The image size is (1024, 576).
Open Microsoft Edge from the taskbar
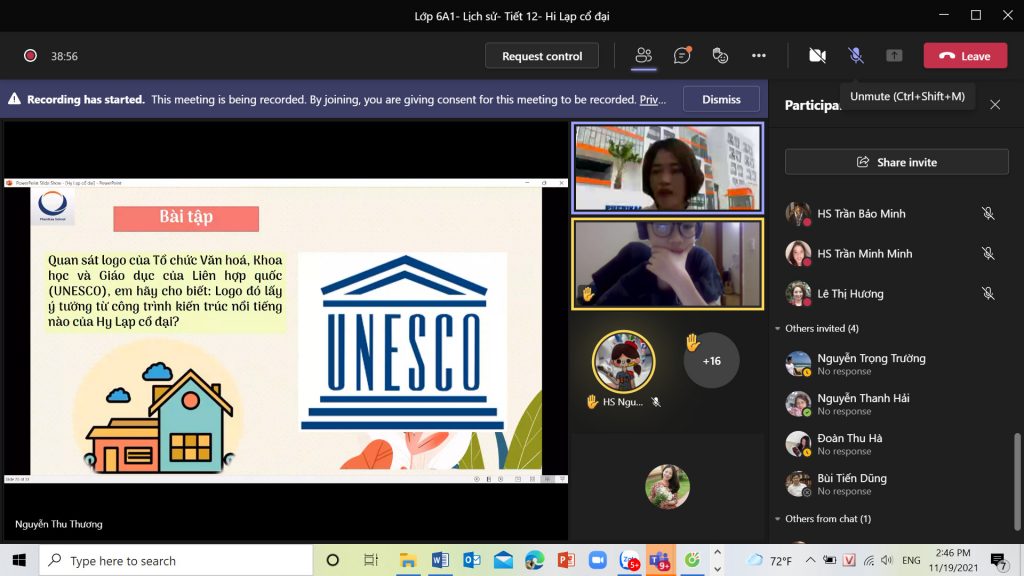point(534,560)
